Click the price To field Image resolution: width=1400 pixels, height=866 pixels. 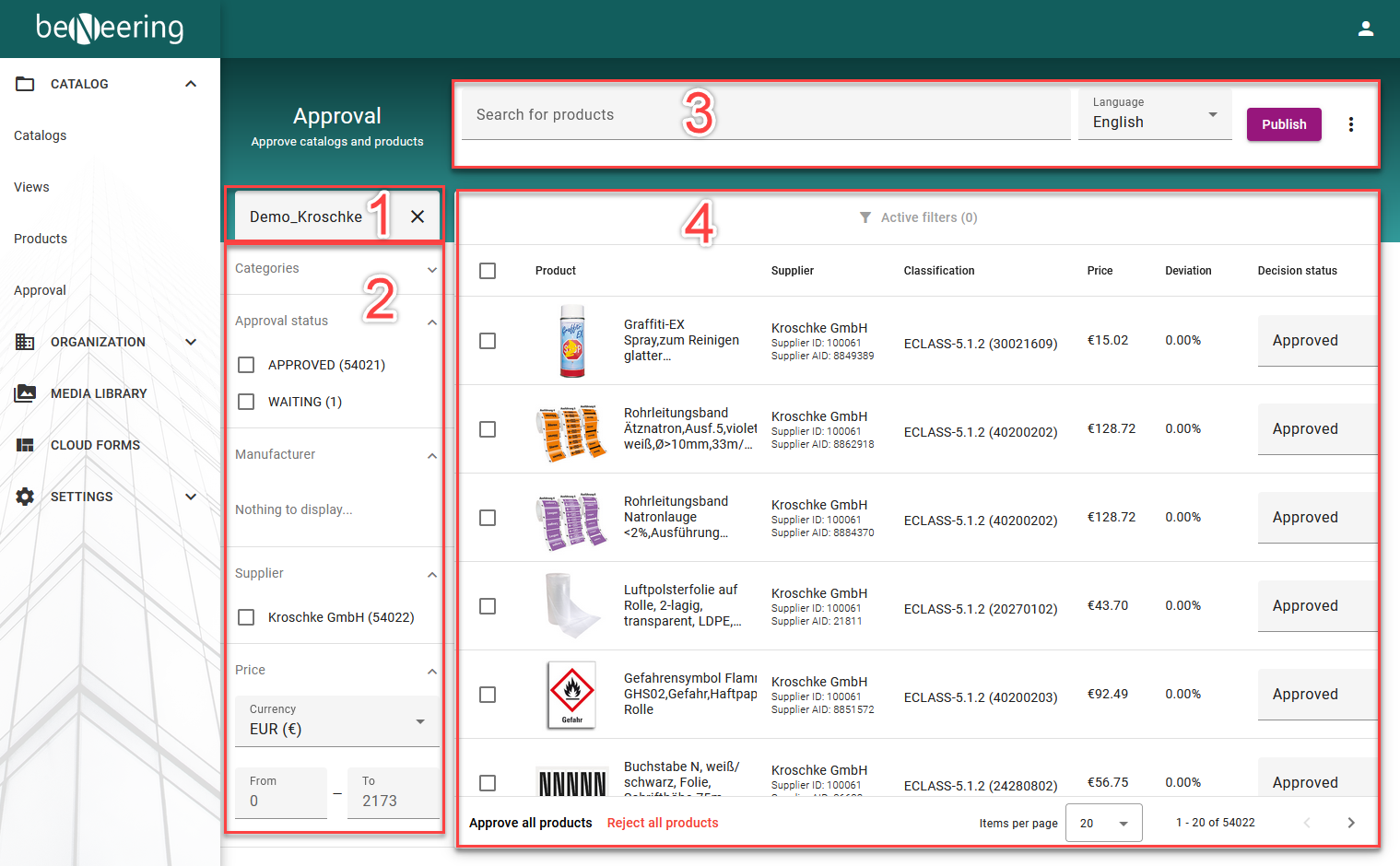[x=394, y=793]
